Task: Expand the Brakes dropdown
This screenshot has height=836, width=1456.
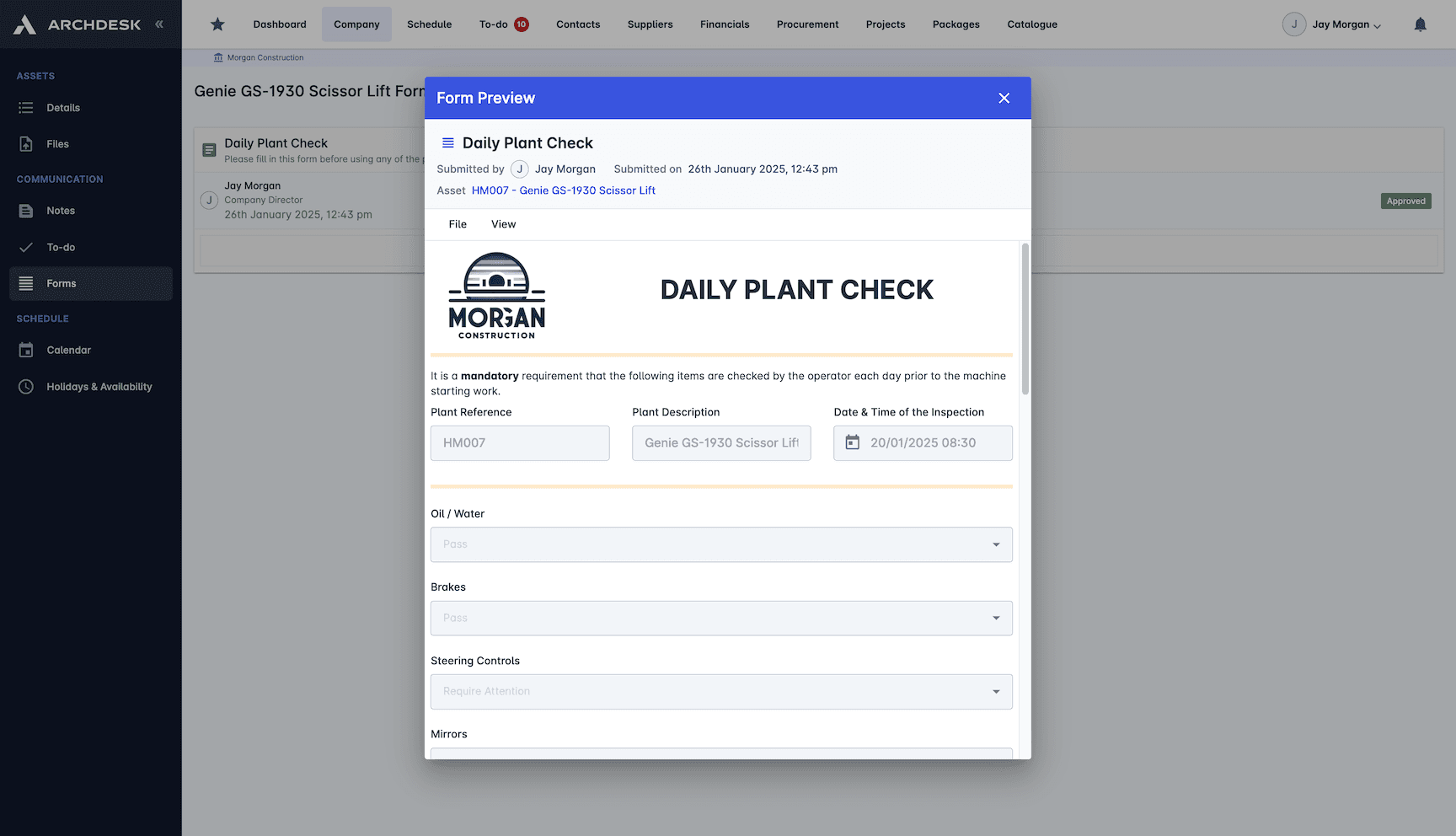Action: 996,618
